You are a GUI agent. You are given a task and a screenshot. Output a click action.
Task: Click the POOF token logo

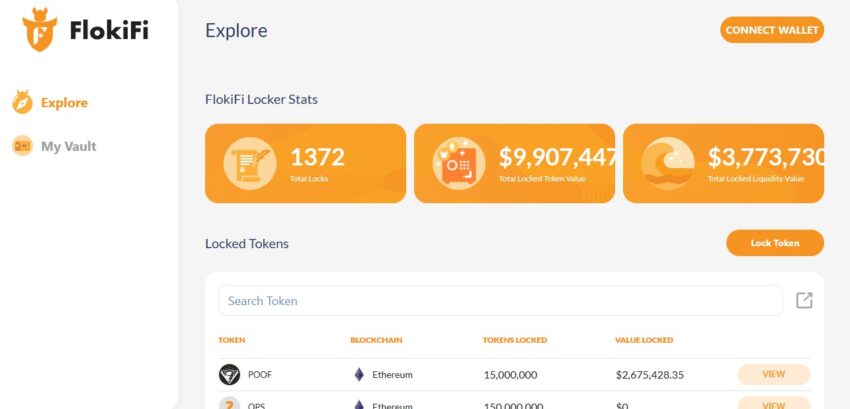[229, 374]
